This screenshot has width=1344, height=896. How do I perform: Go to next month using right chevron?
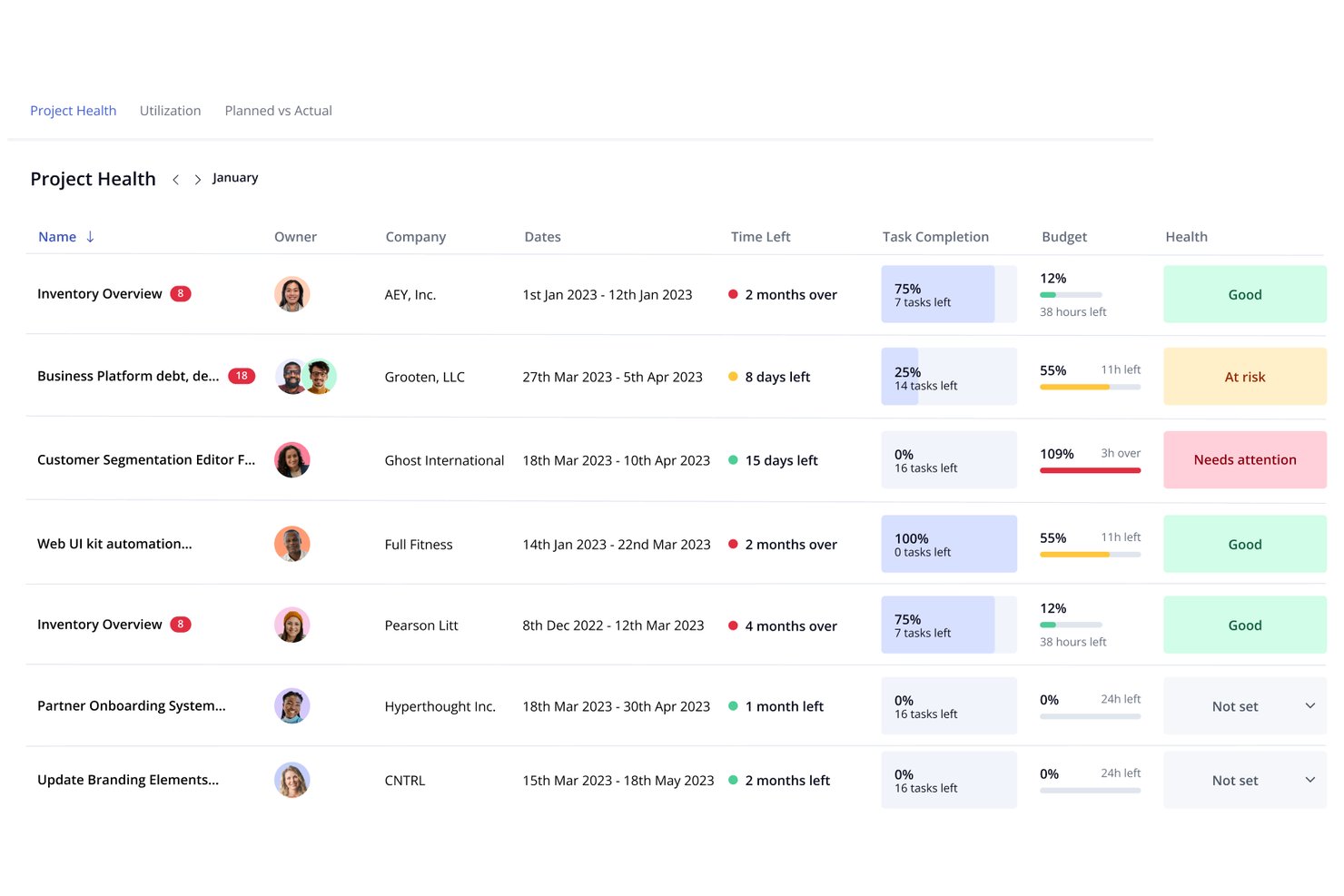(x=197, y=180)
